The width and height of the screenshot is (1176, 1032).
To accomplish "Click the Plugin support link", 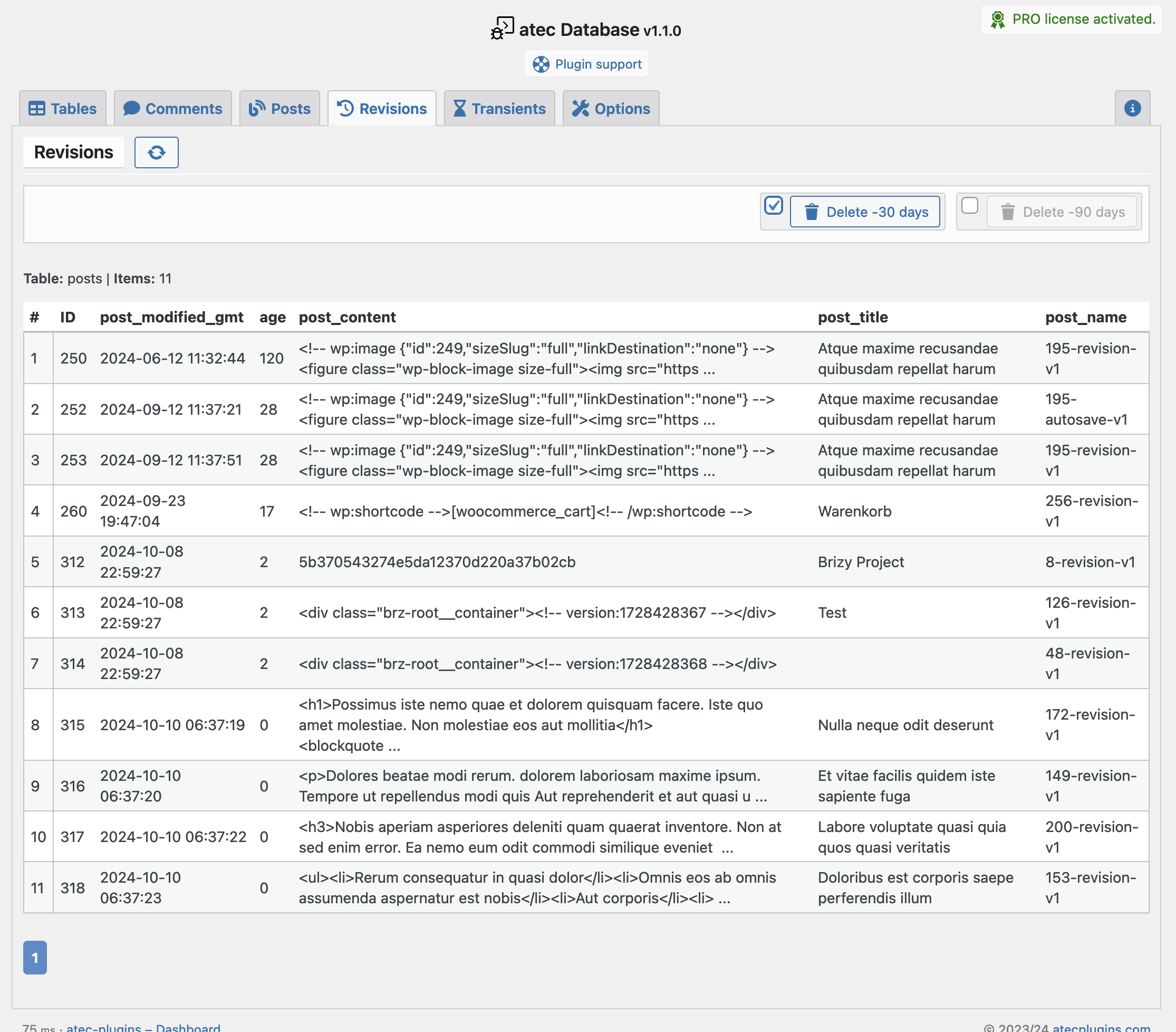I will coord(586,64).
